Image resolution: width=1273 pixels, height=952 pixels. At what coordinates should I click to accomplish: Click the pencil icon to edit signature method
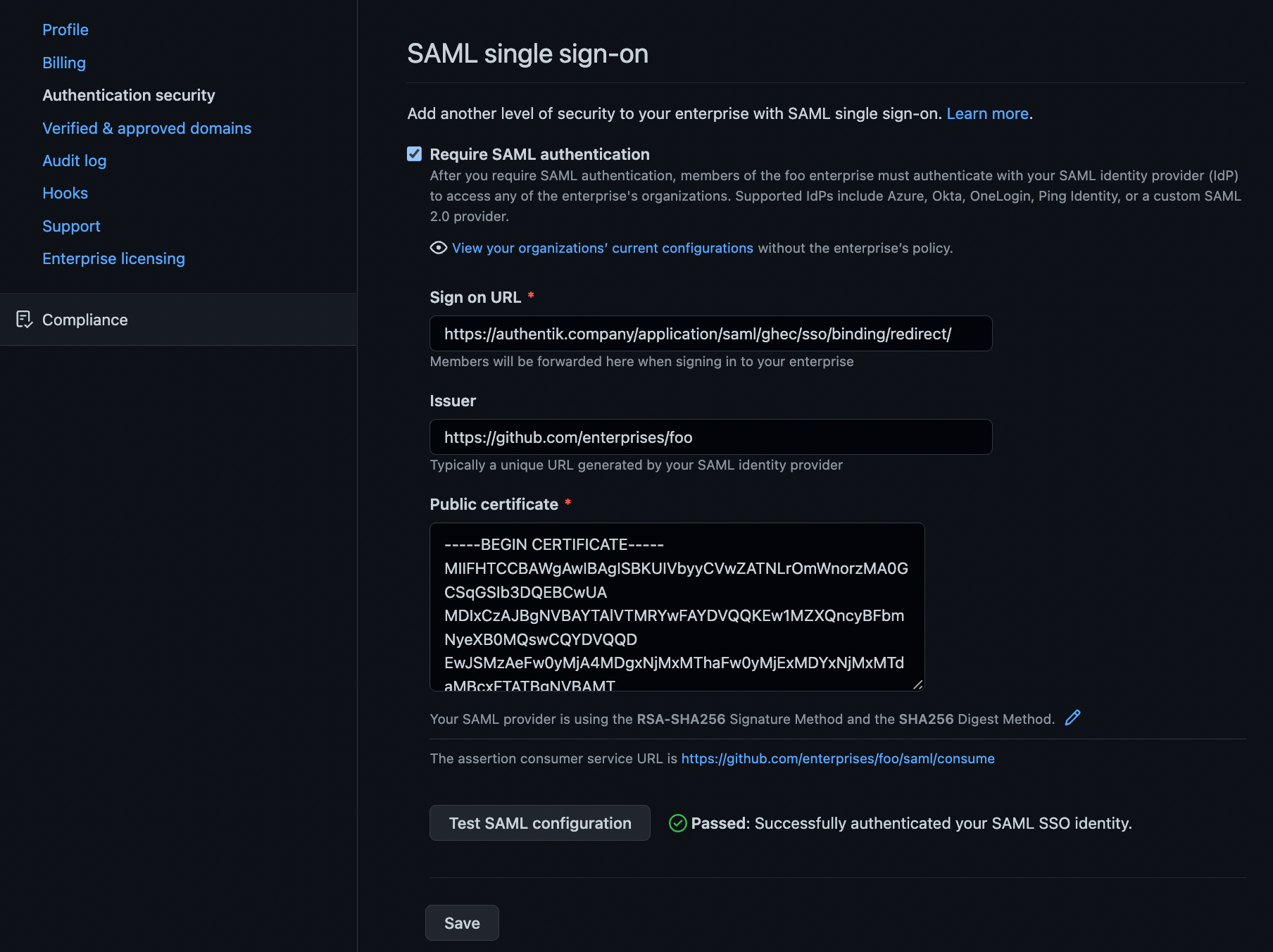point(1072,718)
